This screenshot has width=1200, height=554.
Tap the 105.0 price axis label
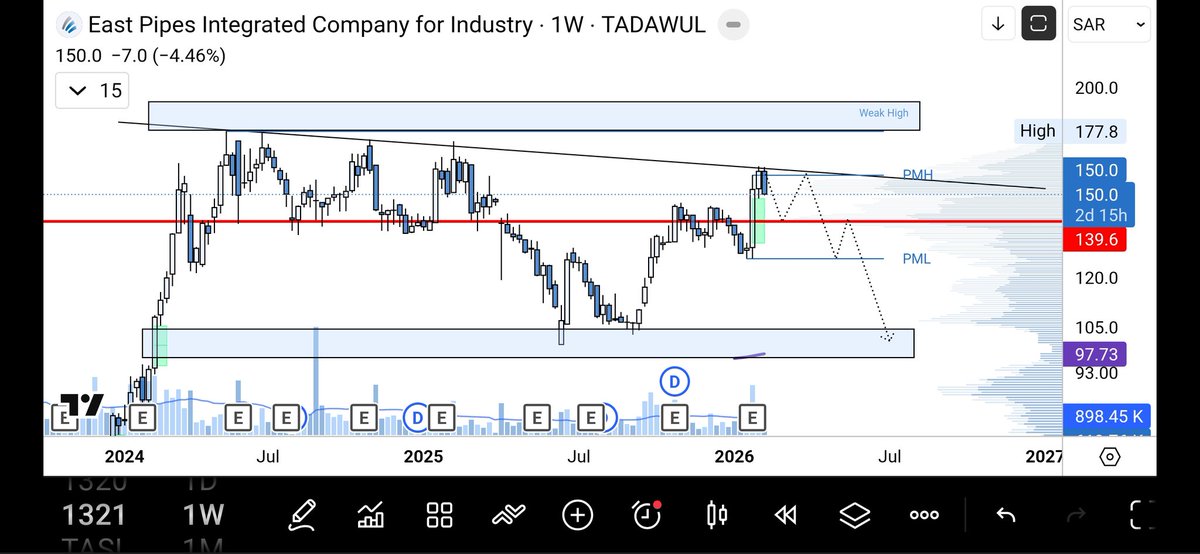click(1097, 327)
